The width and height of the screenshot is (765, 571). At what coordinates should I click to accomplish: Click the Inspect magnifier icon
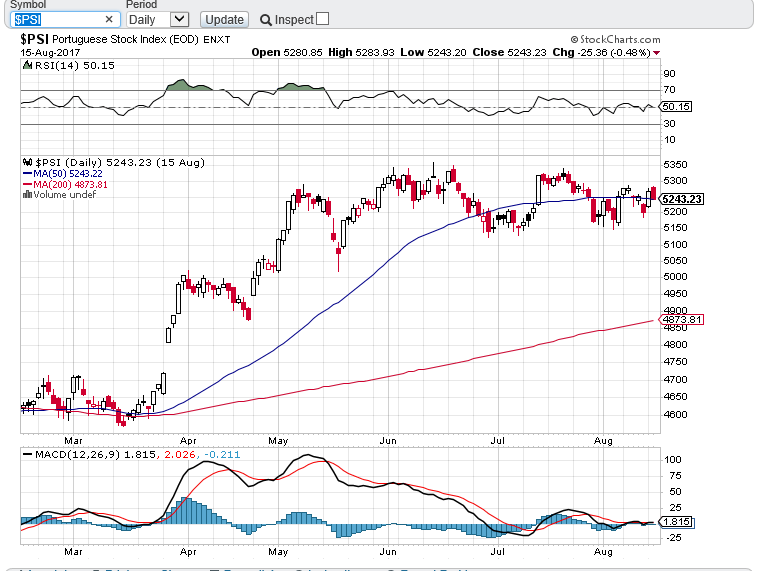(265, 20)
